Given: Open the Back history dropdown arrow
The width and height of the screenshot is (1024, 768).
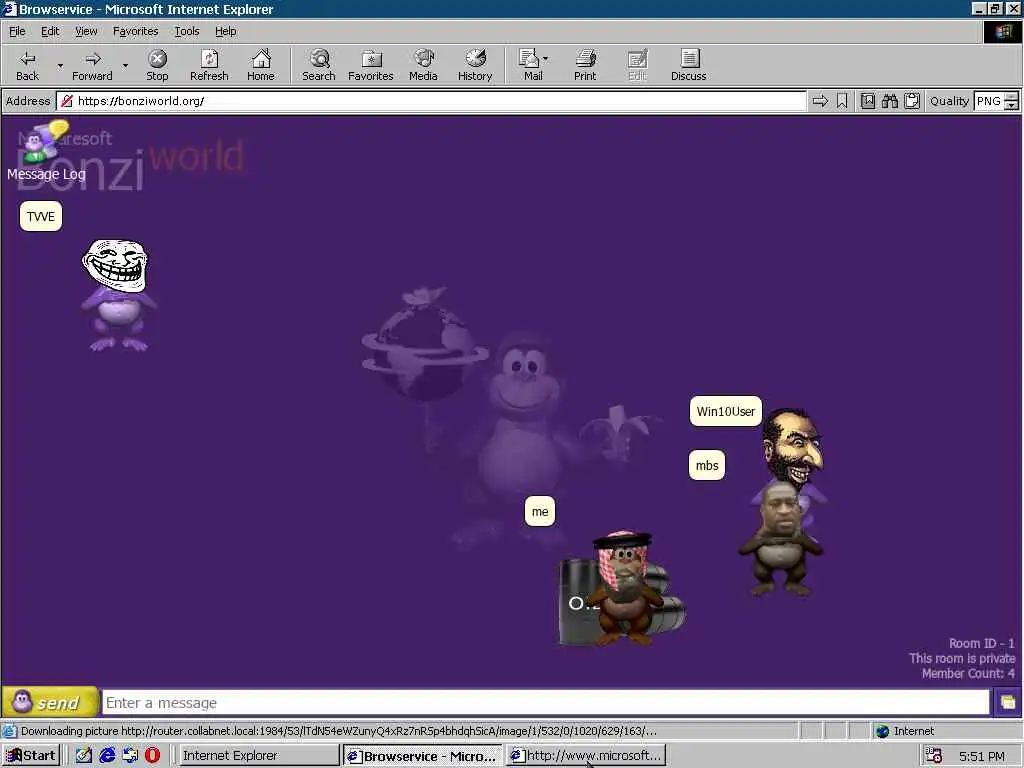Looking at the screenshot, I should pyautogui.click(x=60, y=65).
